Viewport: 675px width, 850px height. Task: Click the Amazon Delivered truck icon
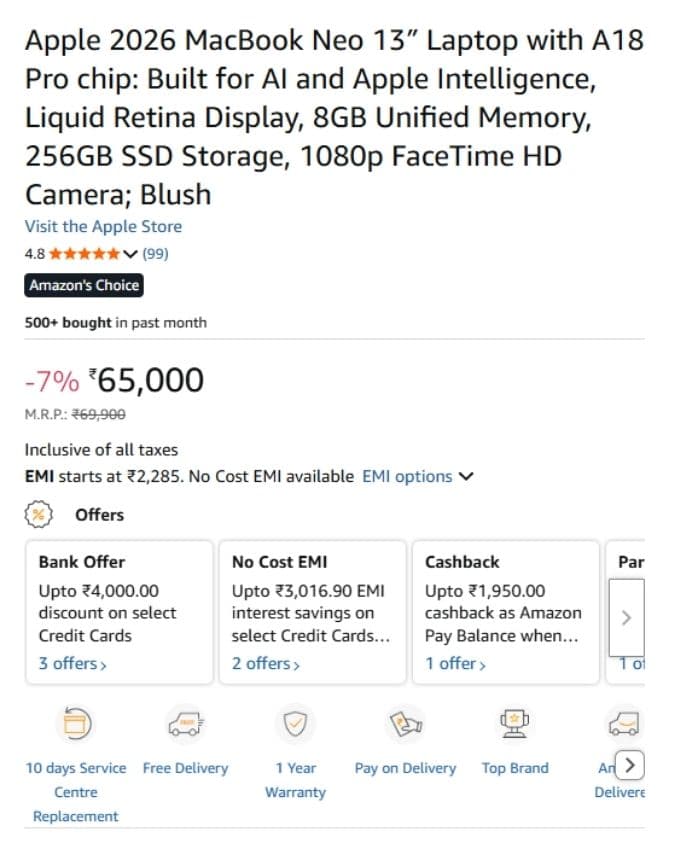[x=624, y=724]
